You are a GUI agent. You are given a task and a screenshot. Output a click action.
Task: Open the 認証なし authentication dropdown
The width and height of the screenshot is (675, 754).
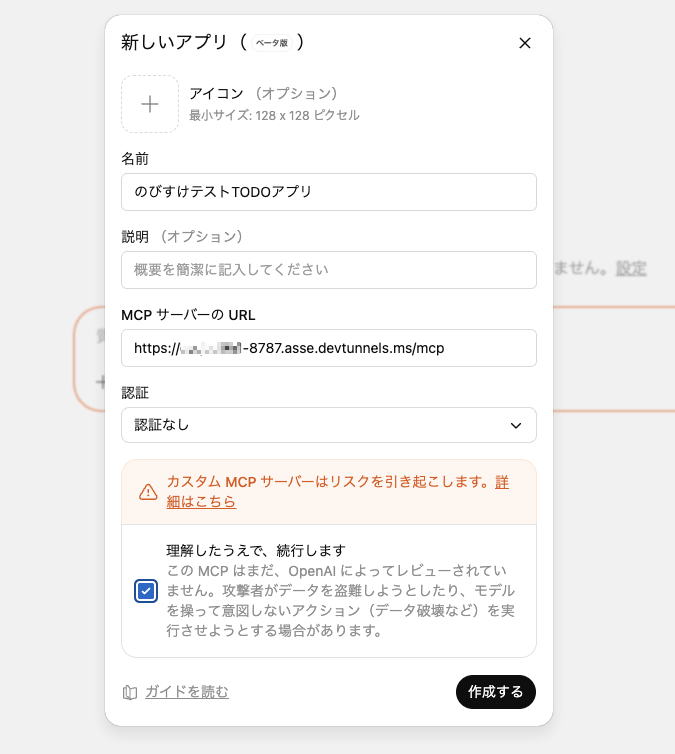coord(329,425)
